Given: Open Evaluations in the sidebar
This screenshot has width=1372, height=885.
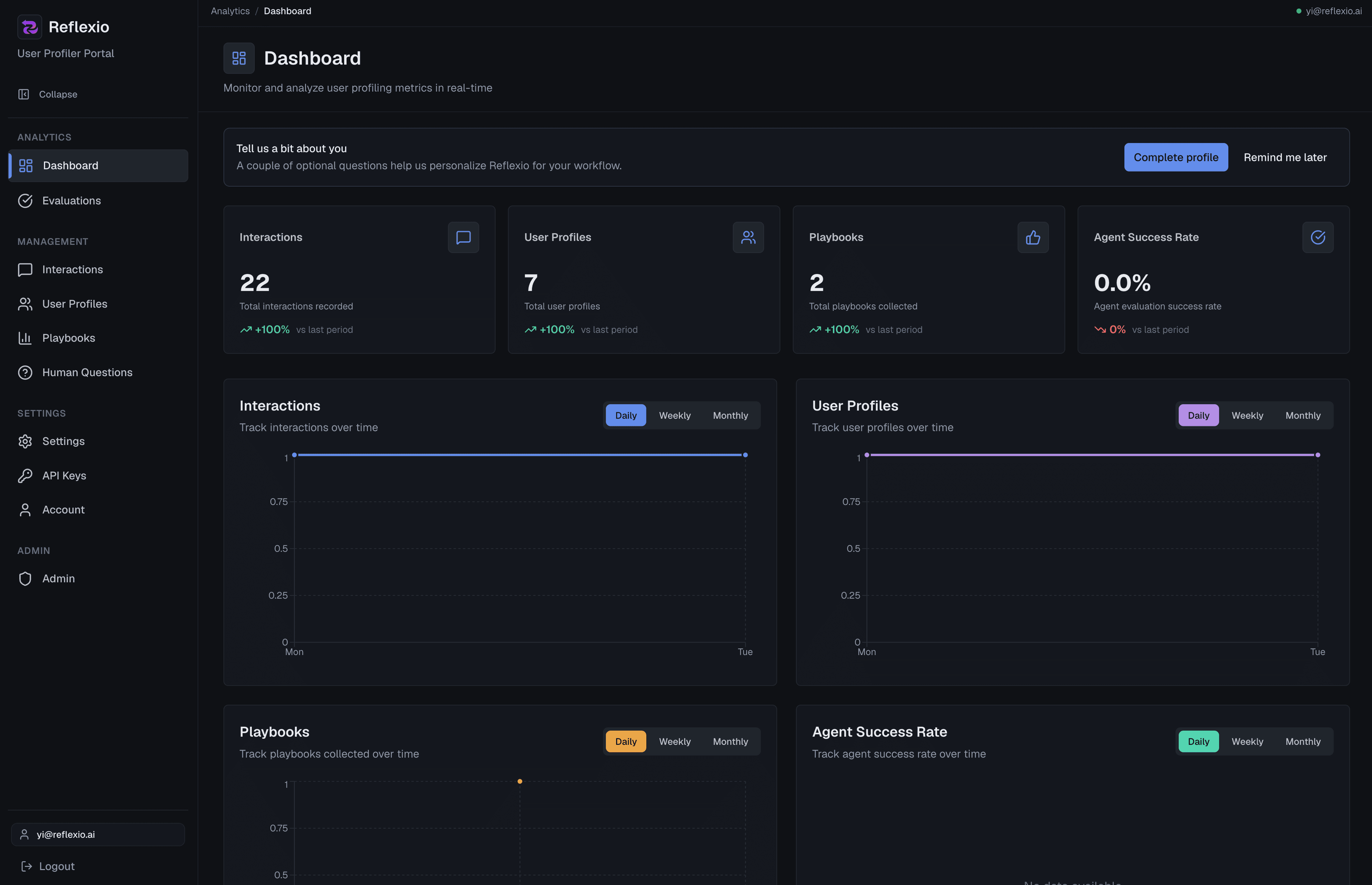Looking at the screenshot, I should coord(98,201).
